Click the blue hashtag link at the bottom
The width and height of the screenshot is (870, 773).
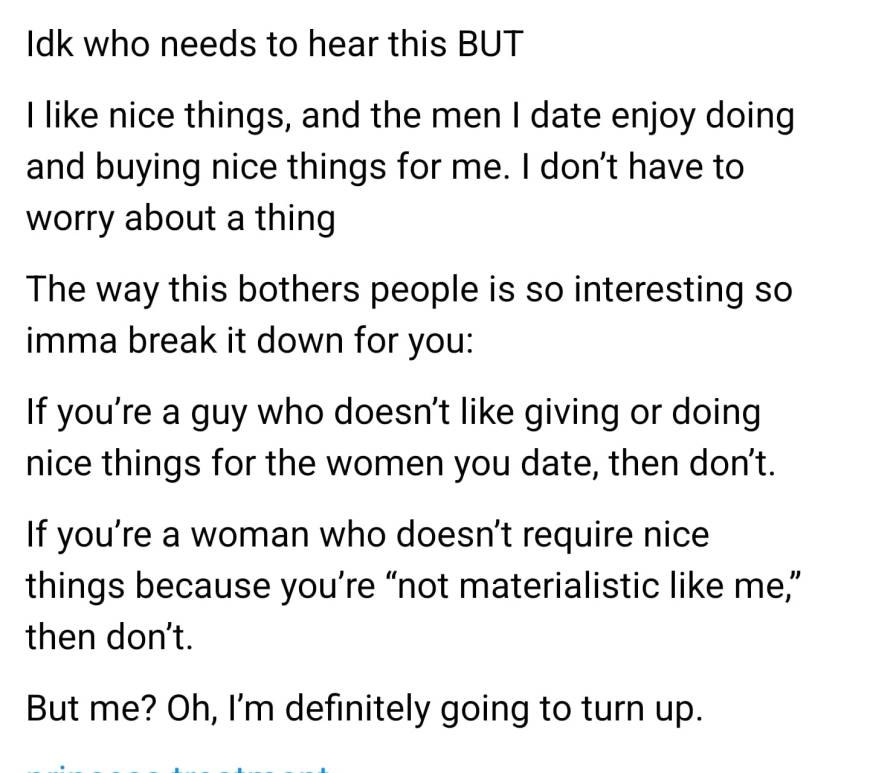pos(178,768)
